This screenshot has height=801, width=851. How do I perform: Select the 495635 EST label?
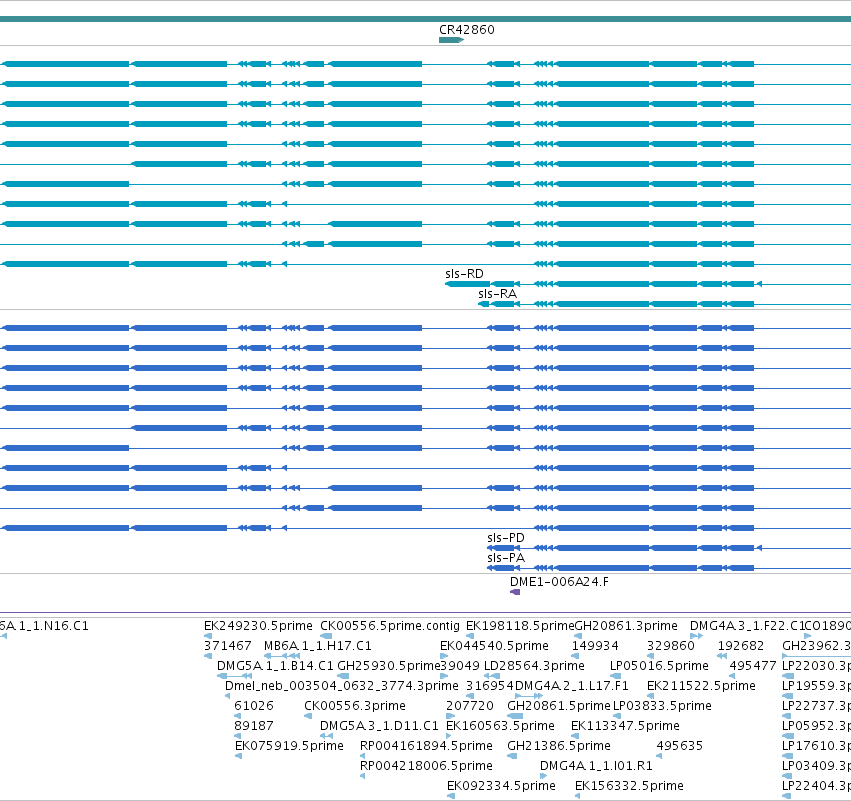tap(679, 746)
